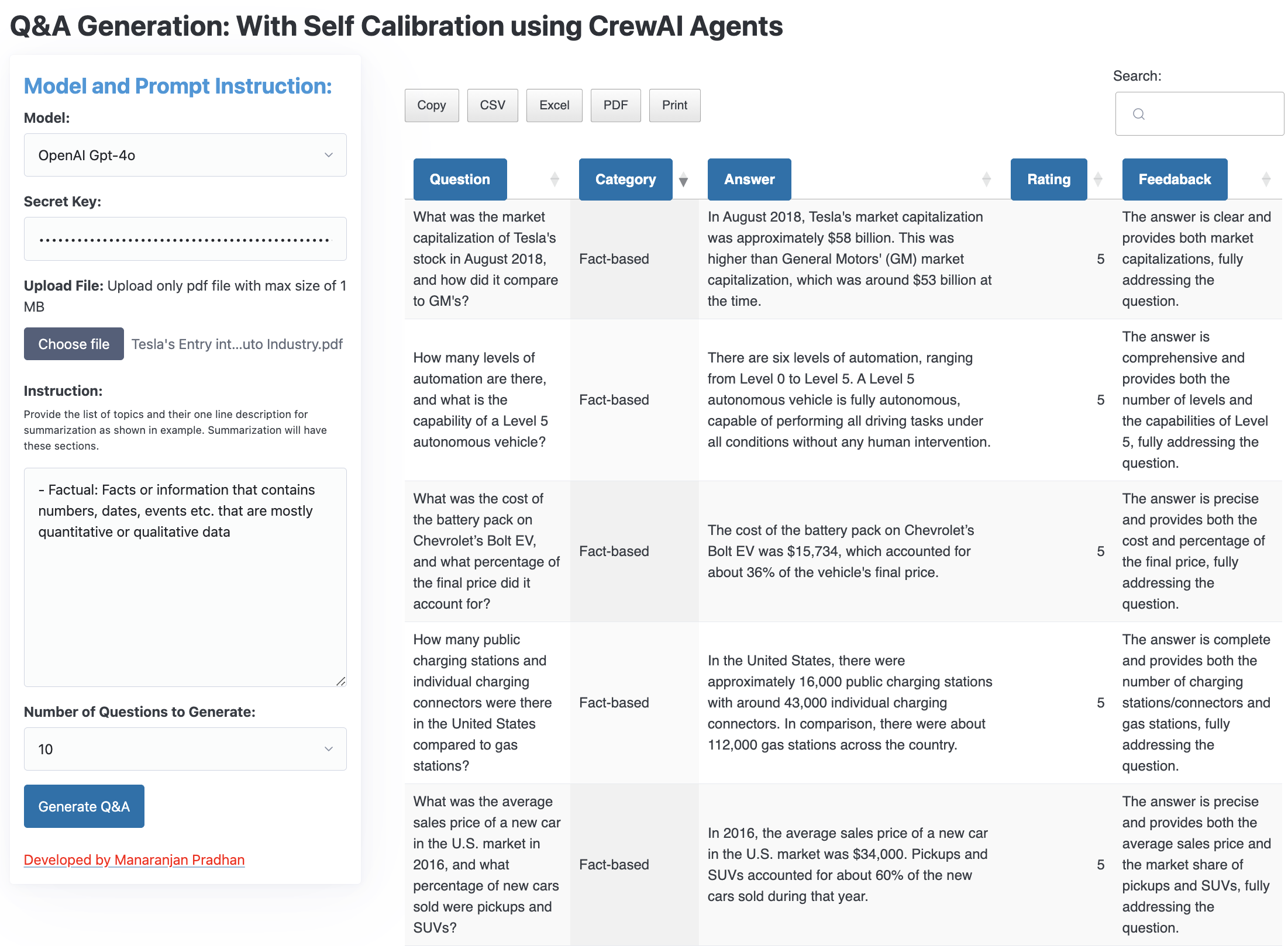This screenshot has height=946, width=1288.
Task: Click the PDF export icon
Action: (614, 104)
